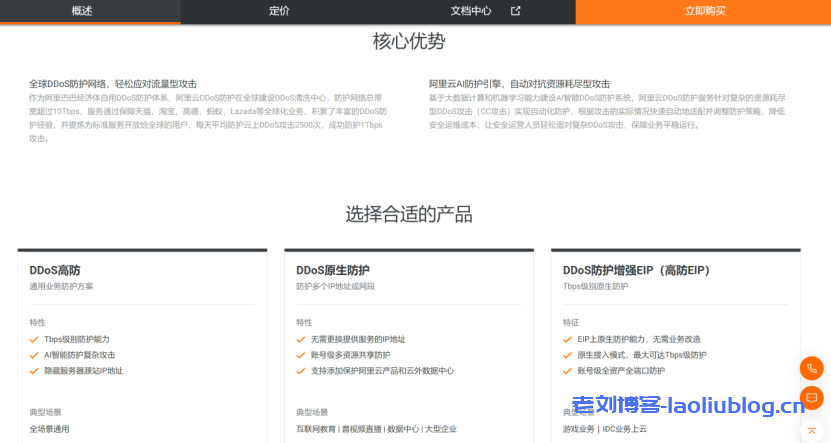This screenshot has width=831, height=443.
Task: Click the checkmark beside Tbps级别防护能力
Action: click(x=34, y=340)
